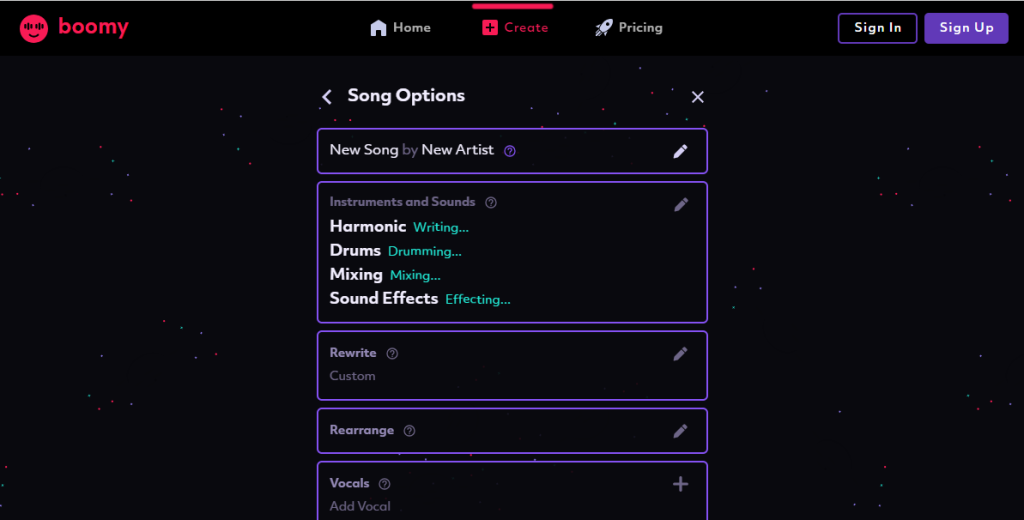Screen dimensions: 1024x520
Task: Select the Drums instrument row
Action: 355,251
